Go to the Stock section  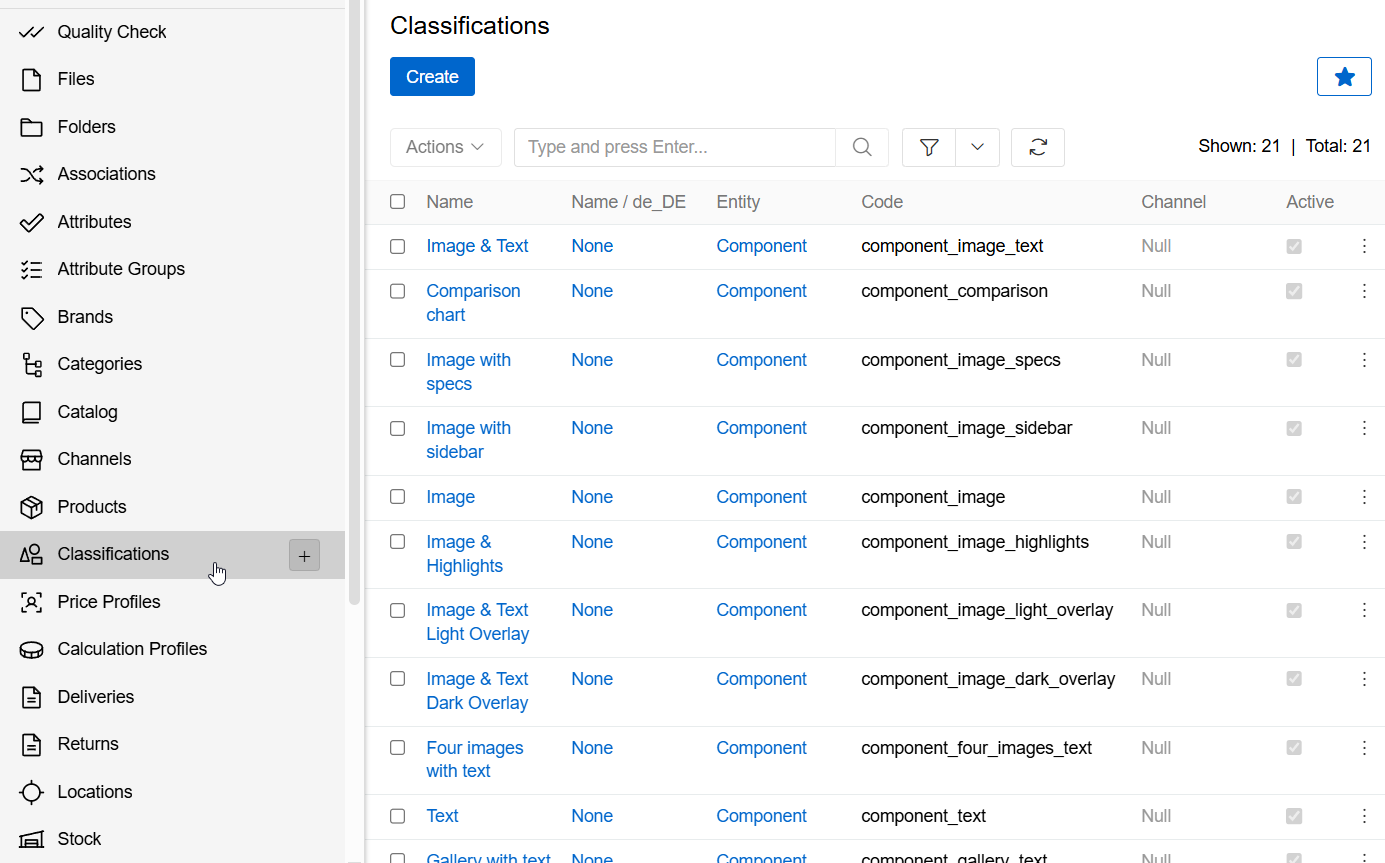point(79,839)
